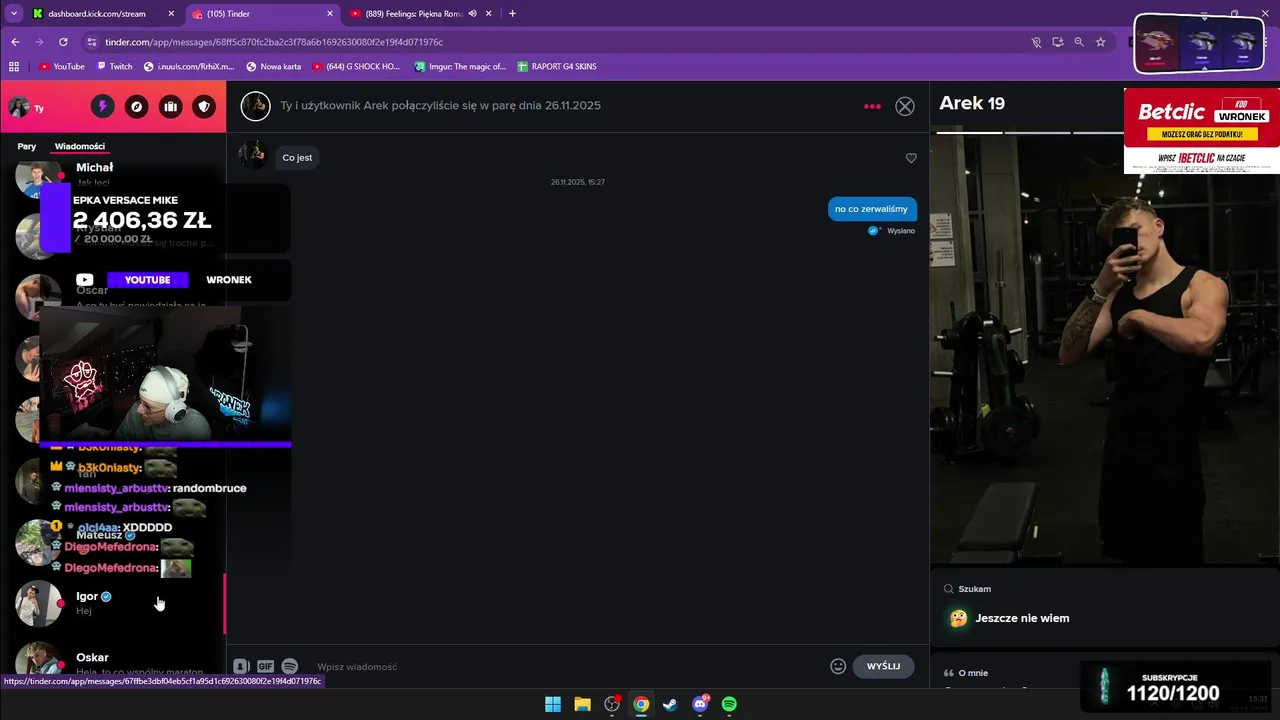Image resolution: width=1280 pixels, height=720 pixels.
Task: Click the tinder.com address bar URL
Action: click(x=274, y=42)
